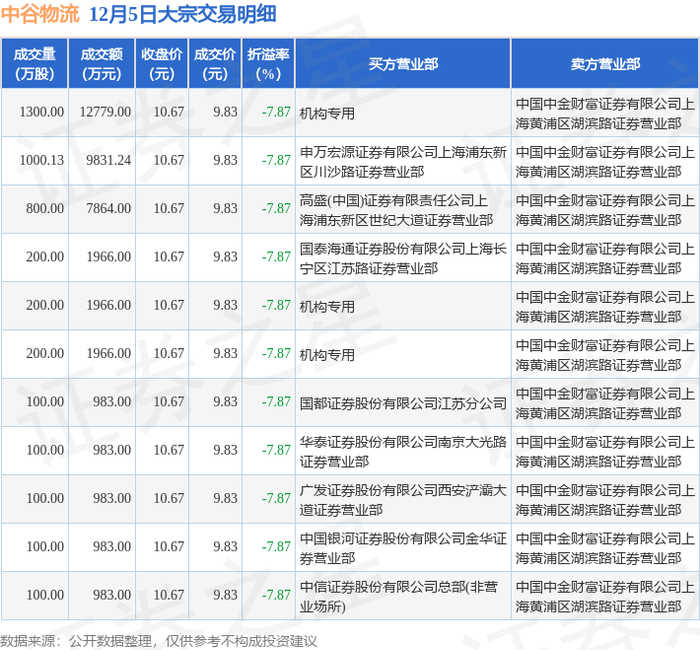The width and height of the screenshot is (700, 650).
Task: Select the 成交量(万股) column header
Action: click(34, 64)
